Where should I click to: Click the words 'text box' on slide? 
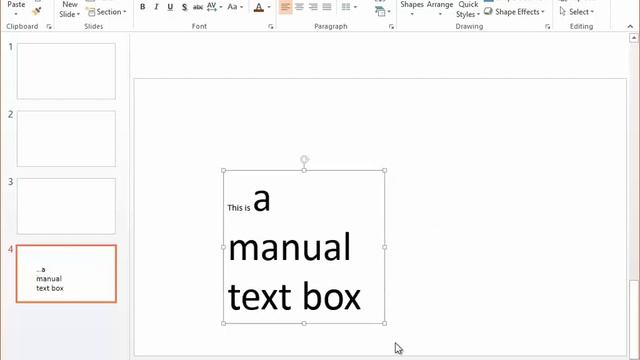294,297
